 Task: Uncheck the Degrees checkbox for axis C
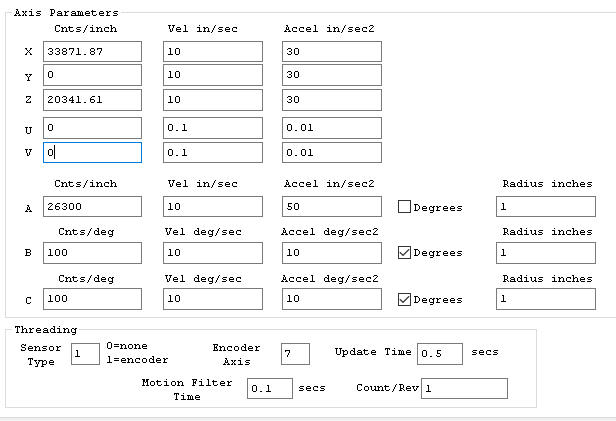pyautogui.click(x=405, y=299)
